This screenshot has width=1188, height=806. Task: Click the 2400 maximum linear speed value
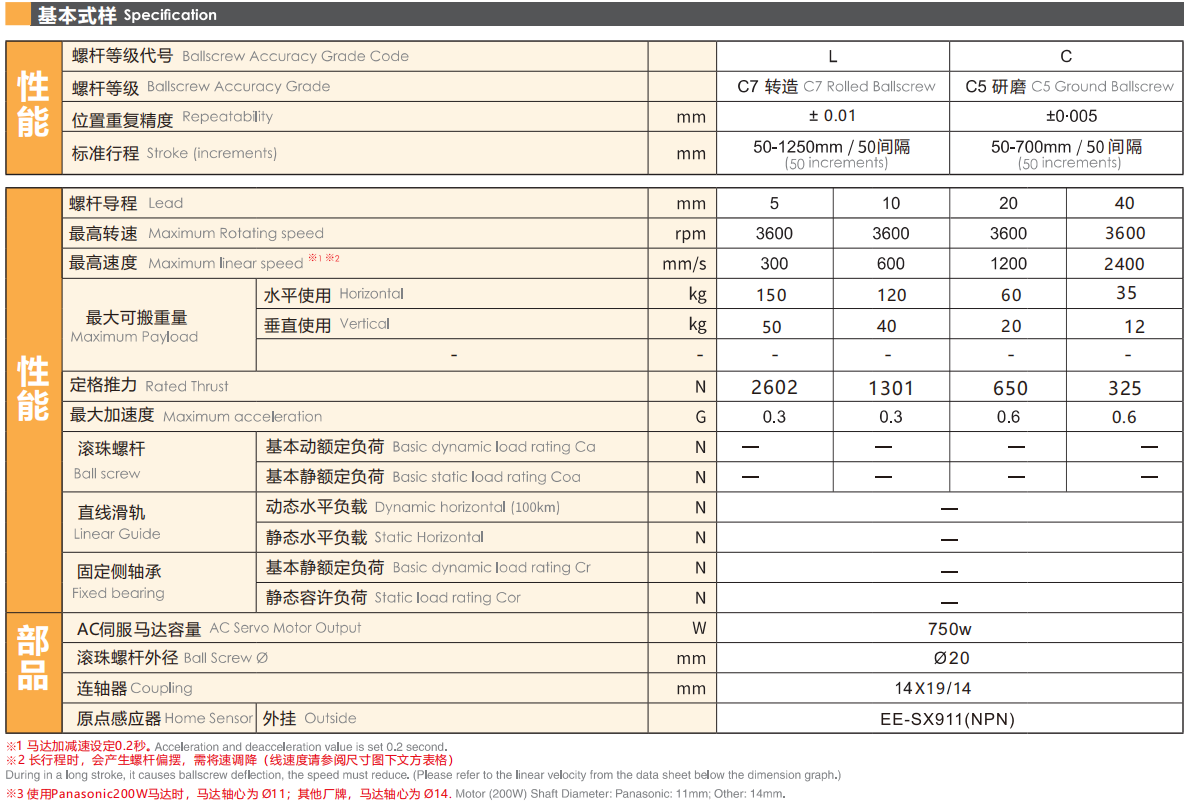point(1124,264)
